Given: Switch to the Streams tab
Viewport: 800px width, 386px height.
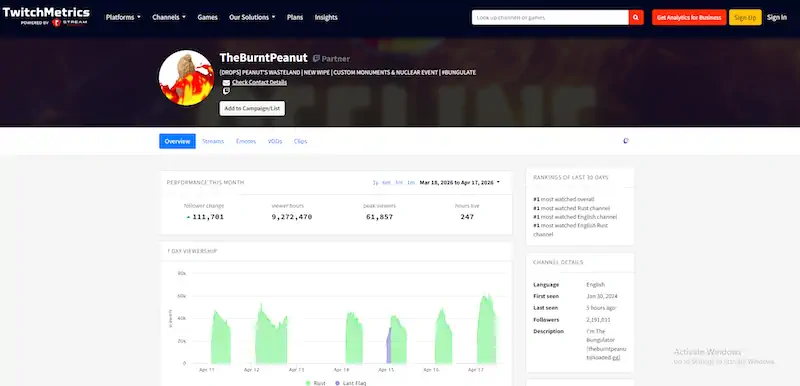Looking at the screenshot, I should [213, 141].
